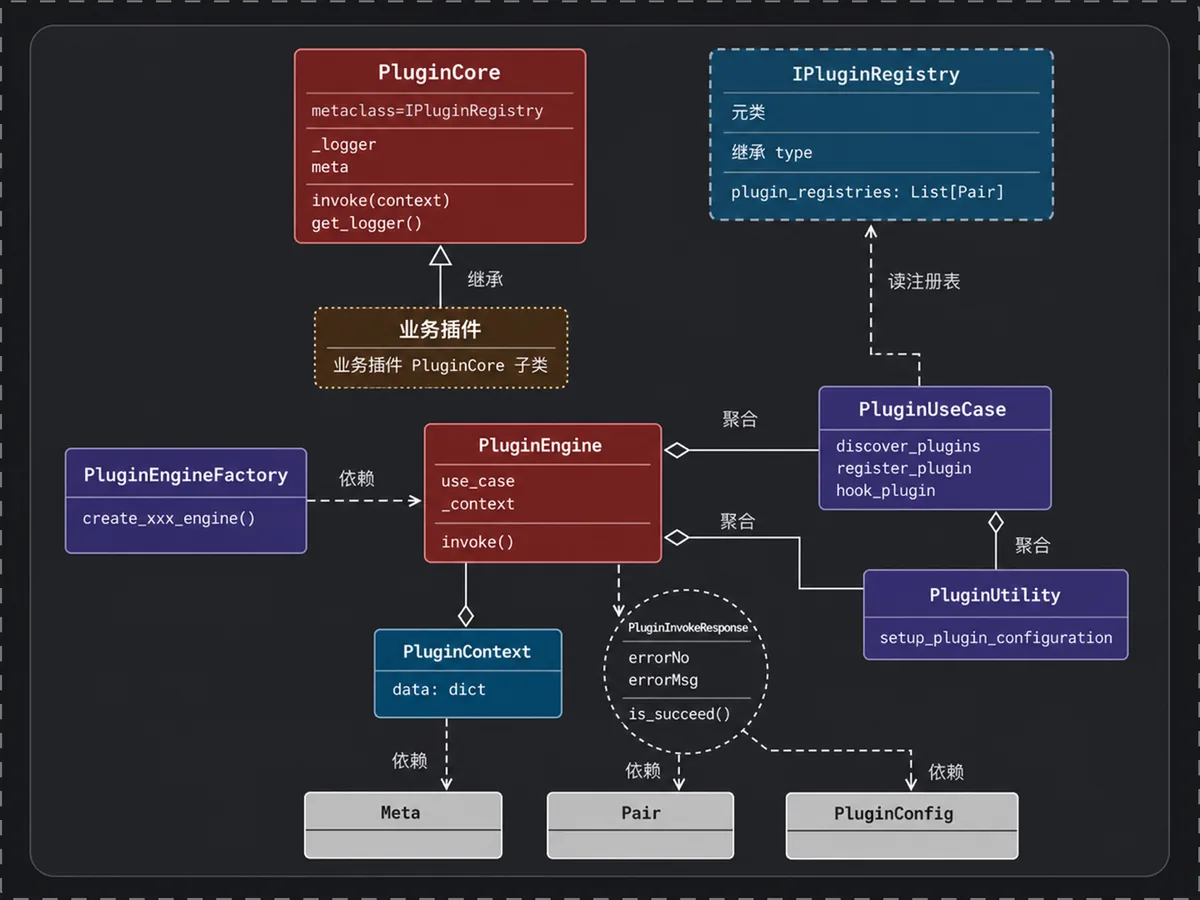Image resolution: width=1200 pixels, height=900 pixels.
Task: Select the PluginCore class title
Action: [x=439, y=73]
